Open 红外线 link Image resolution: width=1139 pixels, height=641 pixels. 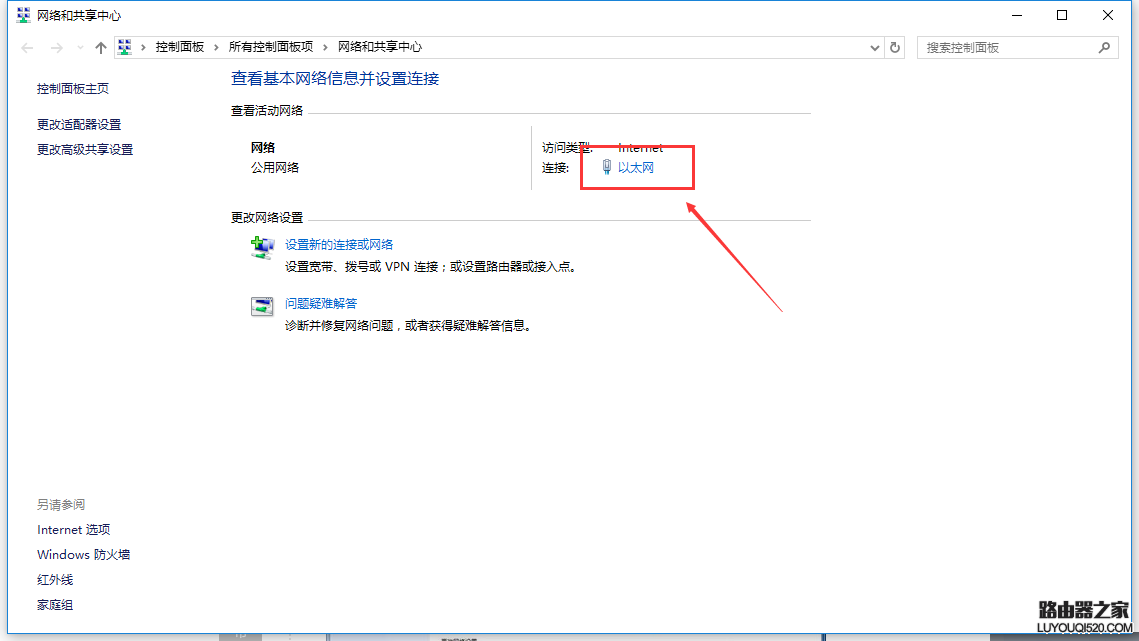click(x=55, y=580)
